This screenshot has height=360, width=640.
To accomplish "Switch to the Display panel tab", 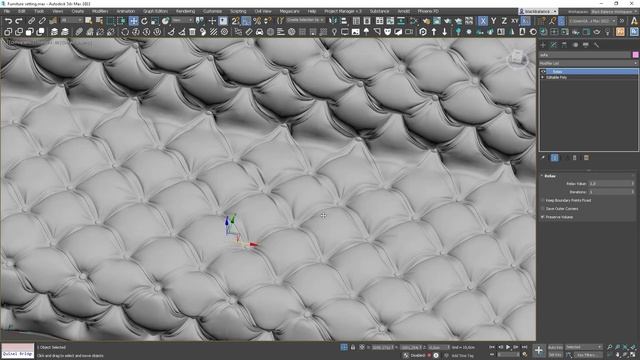I will tap(586, 45).
